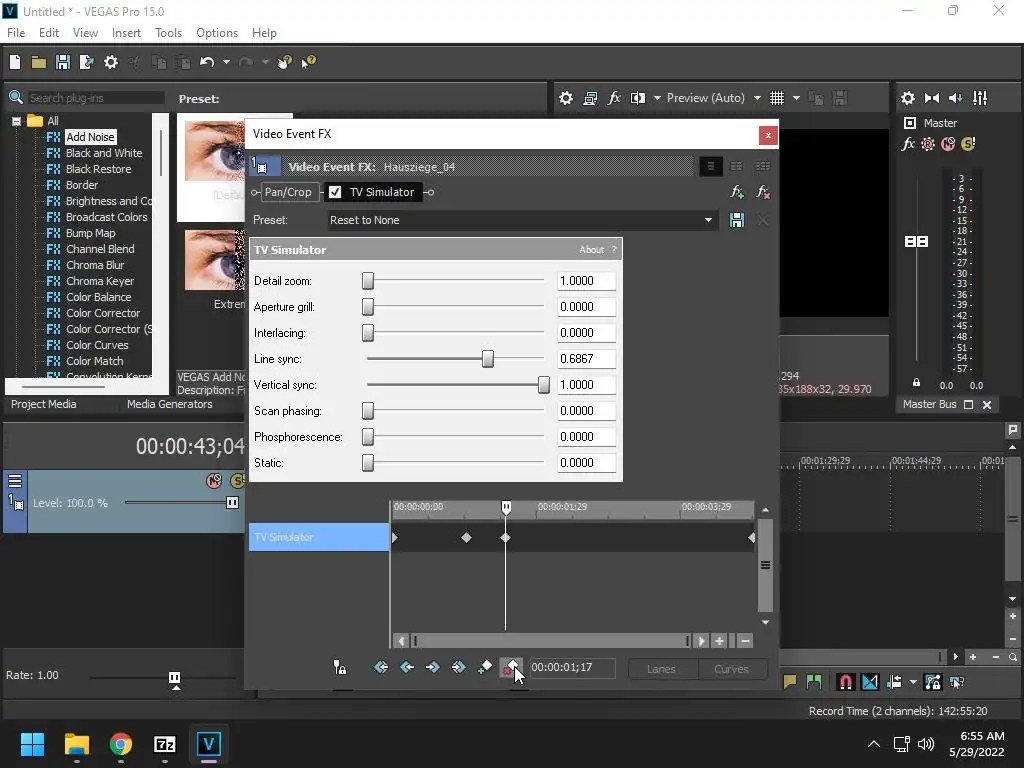Go to the next keyframe
The height and width of the screenshot is (768, 1024).
432,667
